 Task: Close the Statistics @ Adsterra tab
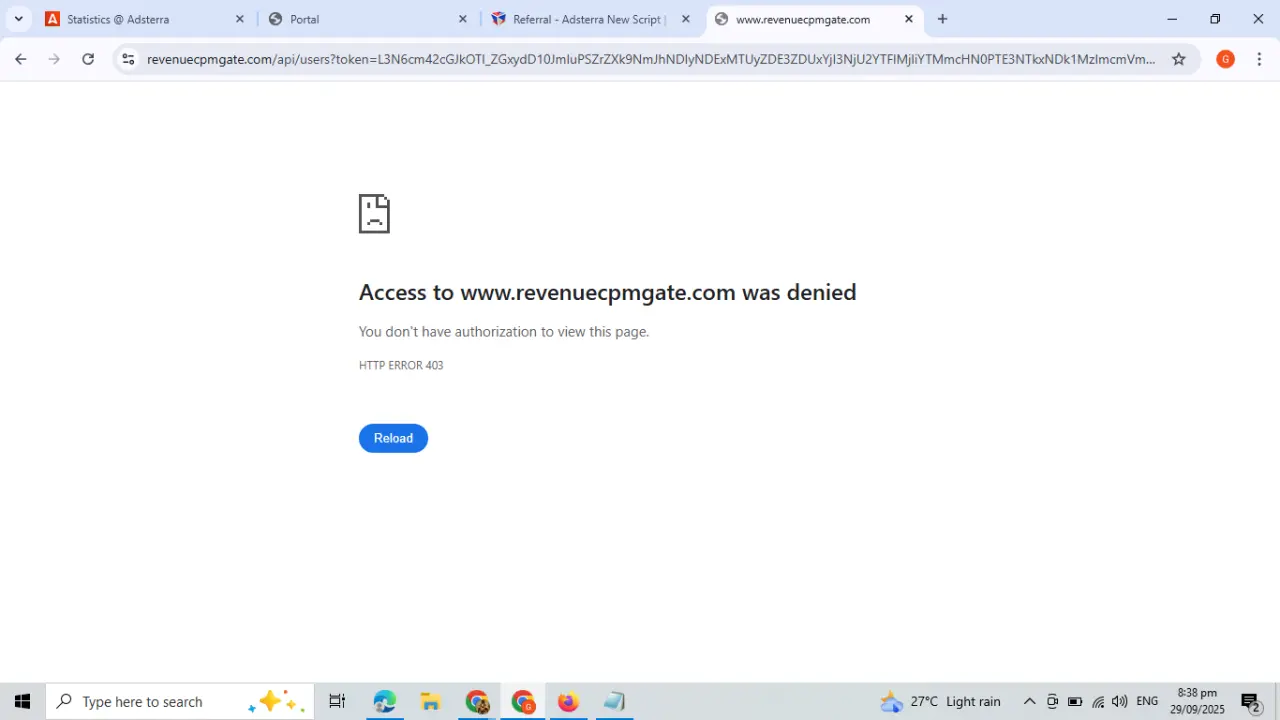240,19
